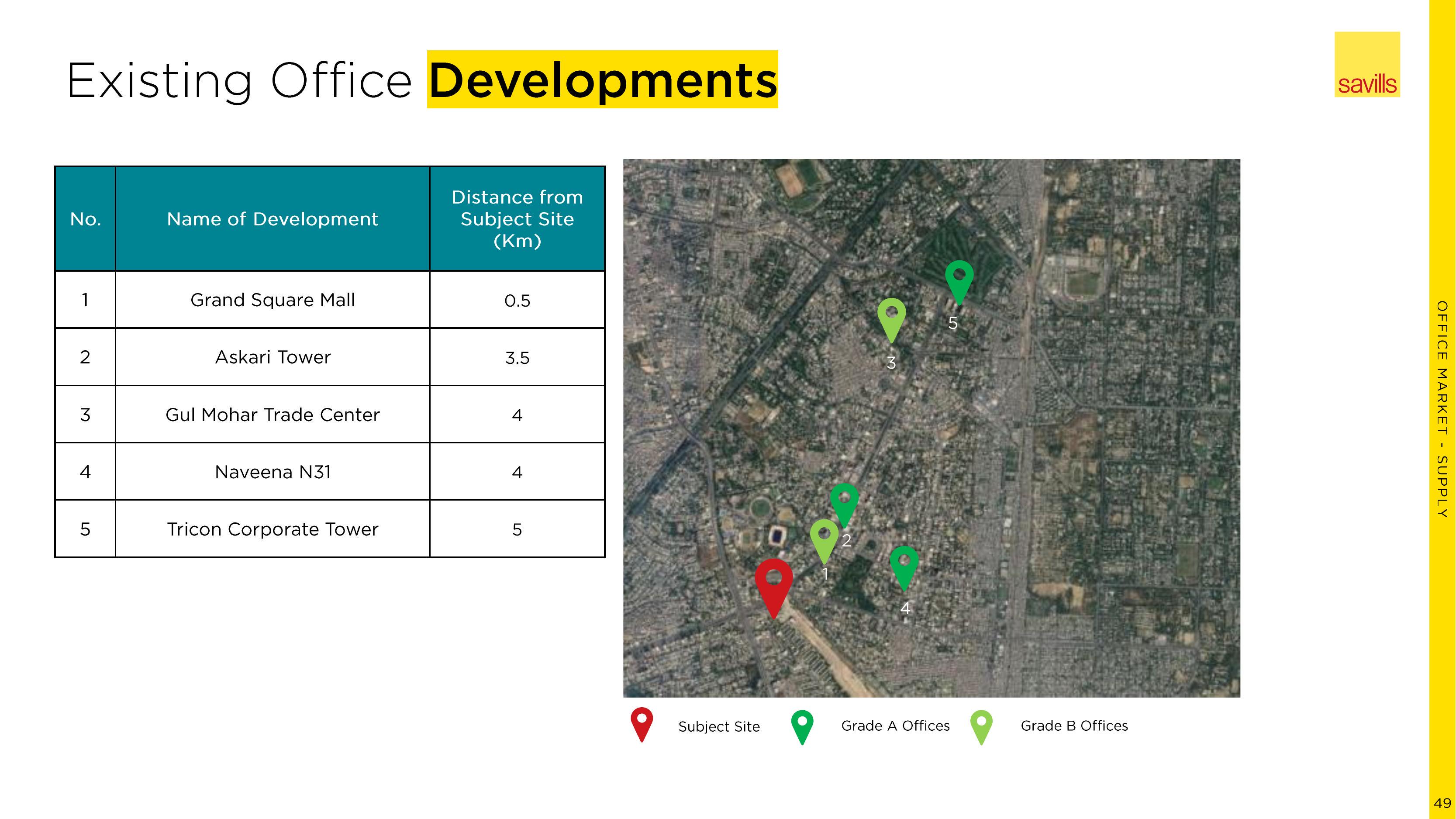Viewport: 1456px width, 819px height.
Task: Click the Name of Development column header
Action: click(x=273, y=219)
